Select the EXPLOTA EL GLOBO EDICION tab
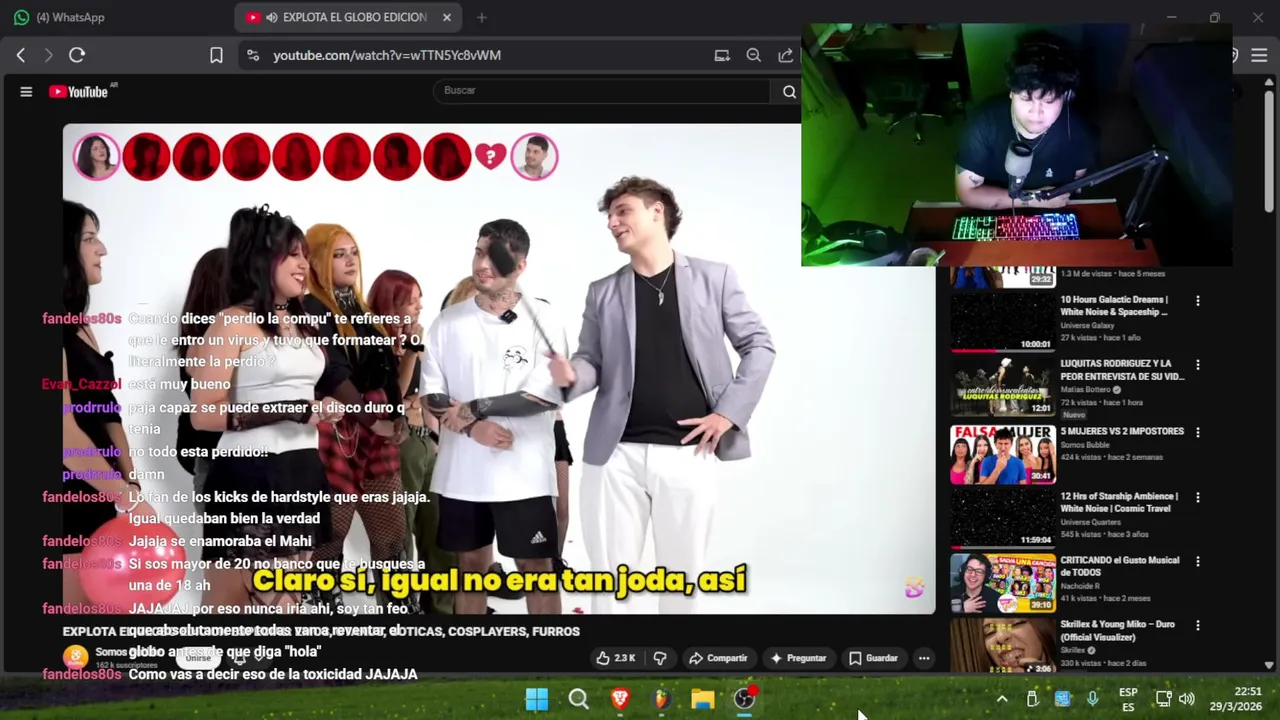Screen dimensions: 1280x720 coord(347,17)
